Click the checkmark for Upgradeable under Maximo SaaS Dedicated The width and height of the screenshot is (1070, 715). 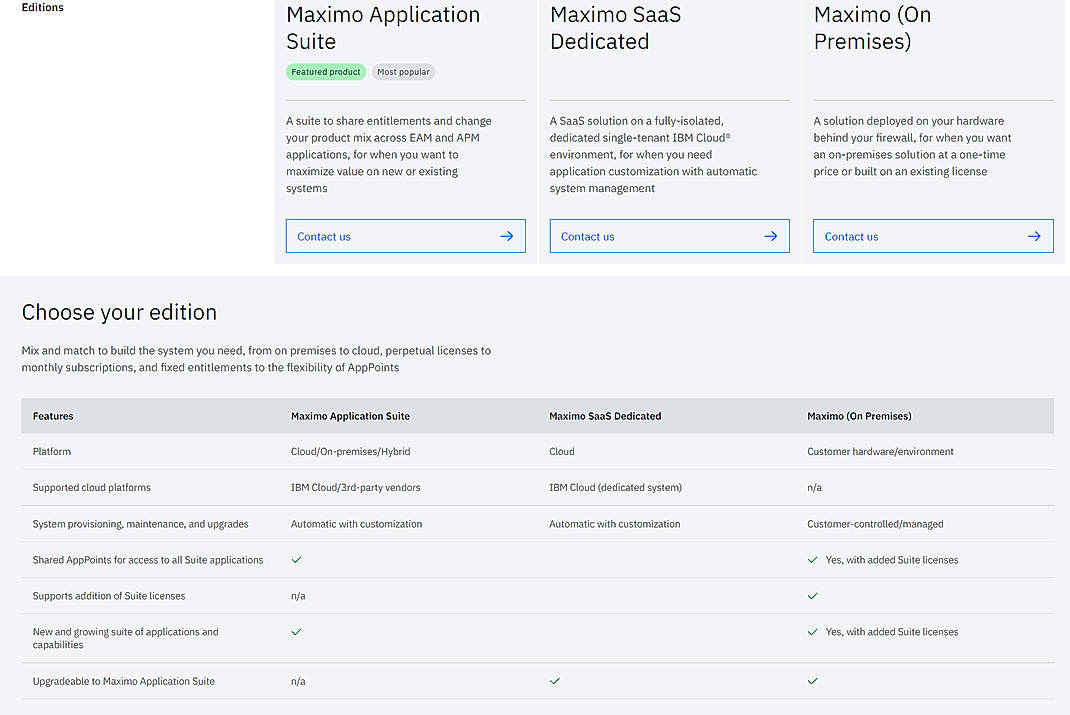pyautogui.click(x=554, y=681)
